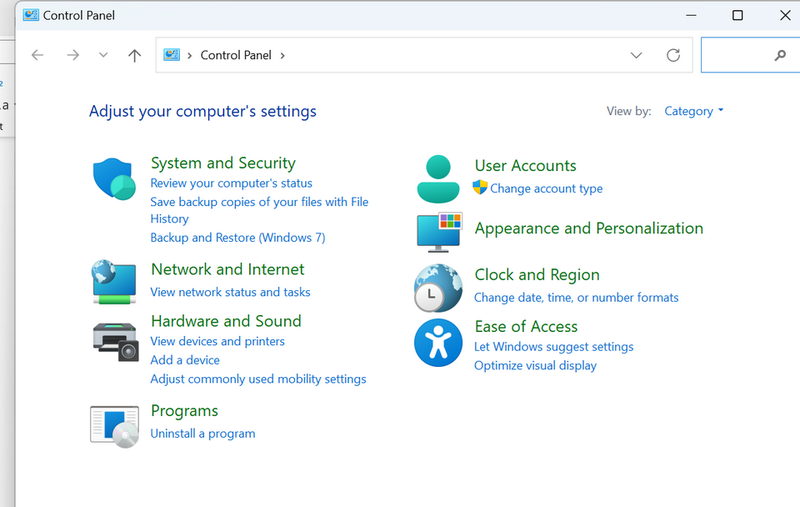Open the Programs disc icon
The height and width of the screenshot is (507, 800).
[x=114, y=426]
